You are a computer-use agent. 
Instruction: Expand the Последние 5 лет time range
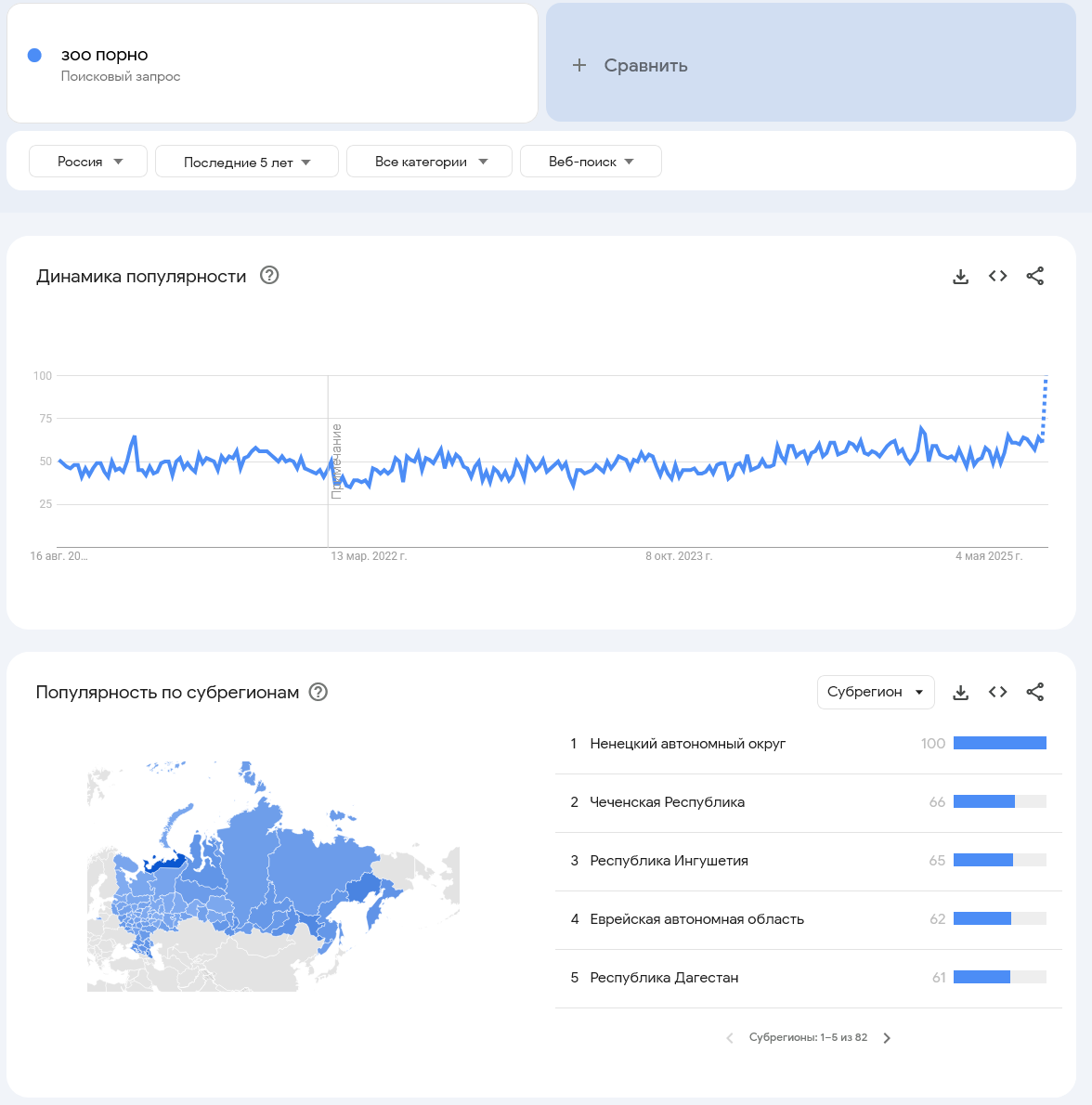click(x=245, y=162)
